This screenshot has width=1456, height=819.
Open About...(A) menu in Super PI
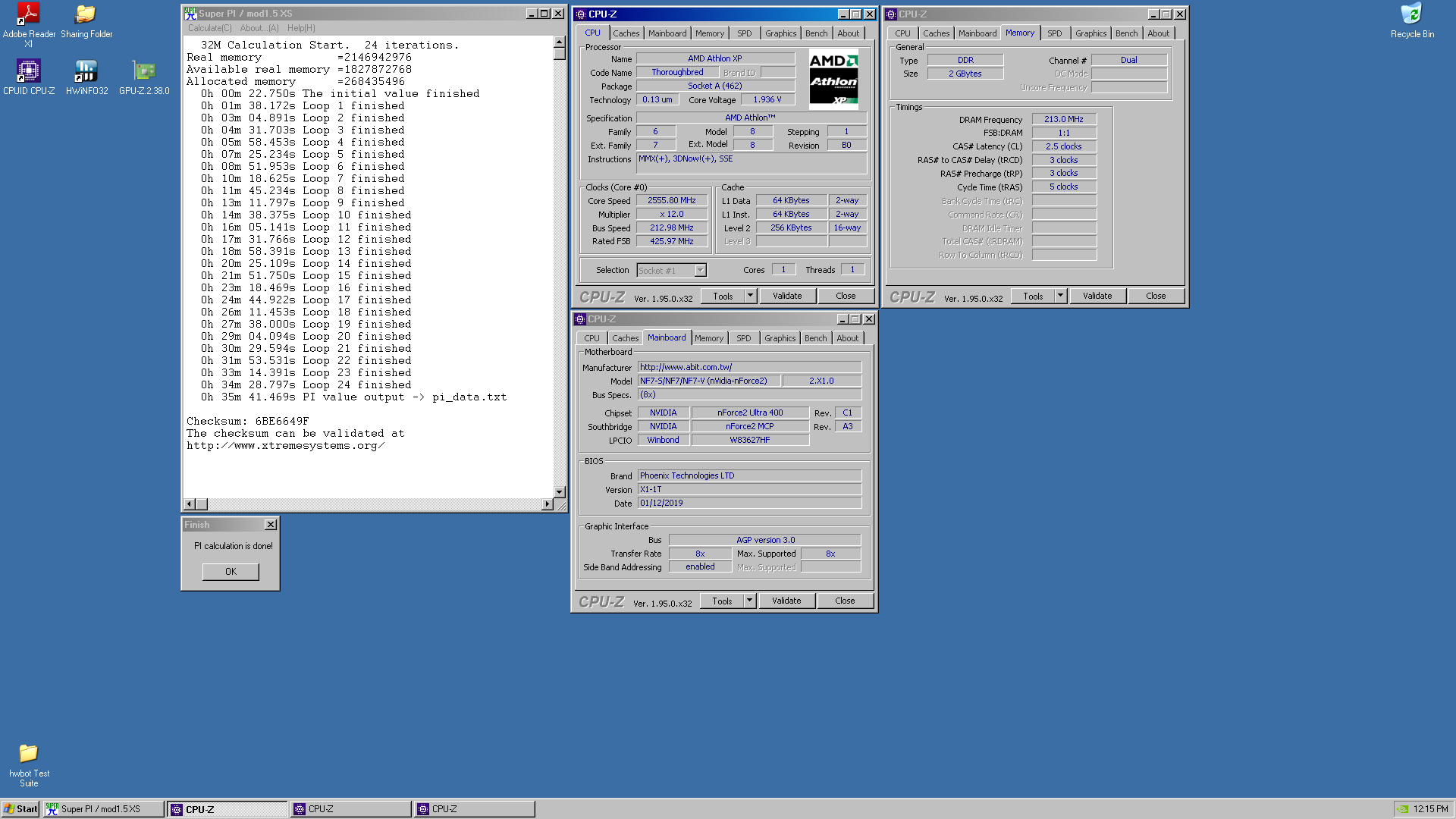click(x=259, y=28)
